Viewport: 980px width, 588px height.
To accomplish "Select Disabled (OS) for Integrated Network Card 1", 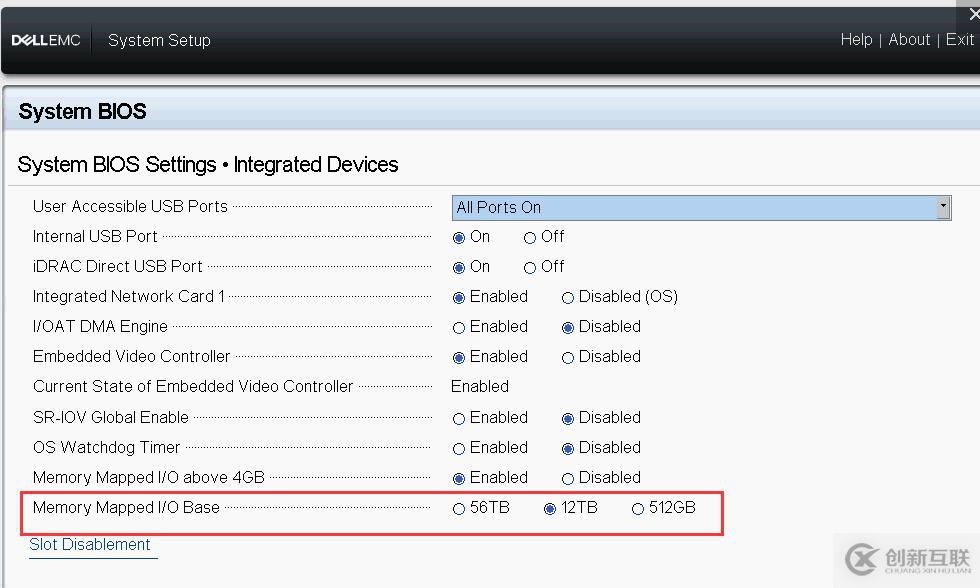I will pos(568,298).
